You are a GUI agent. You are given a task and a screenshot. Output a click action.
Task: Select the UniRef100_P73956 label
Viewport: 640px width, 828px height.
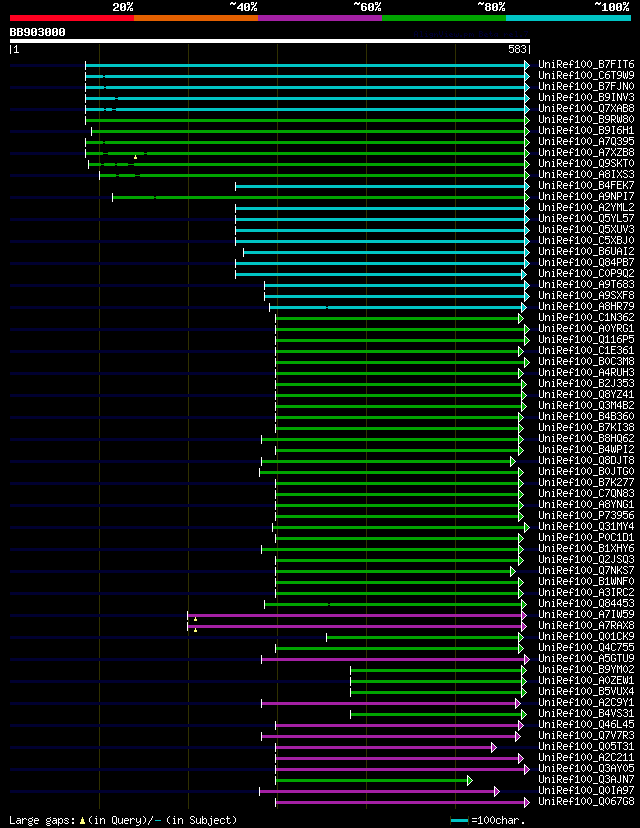586,515
